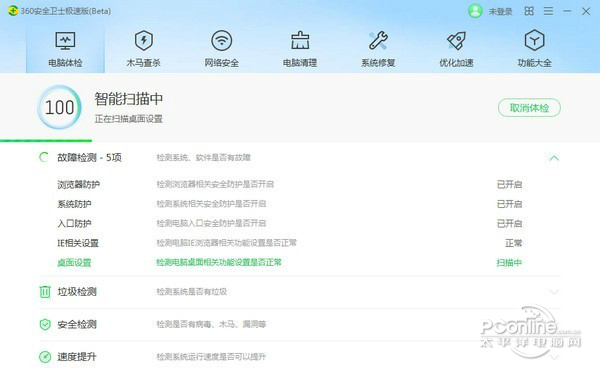The image size is (600, 378).
Task: Click the user avatar icon
Action: (x=475, y=11)
